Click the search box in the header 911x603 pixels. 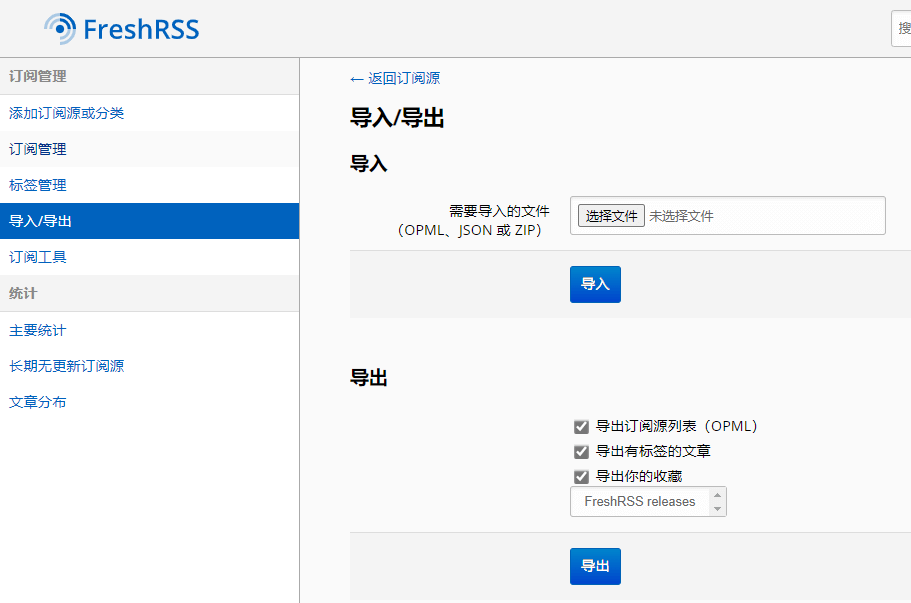[901, 29]
